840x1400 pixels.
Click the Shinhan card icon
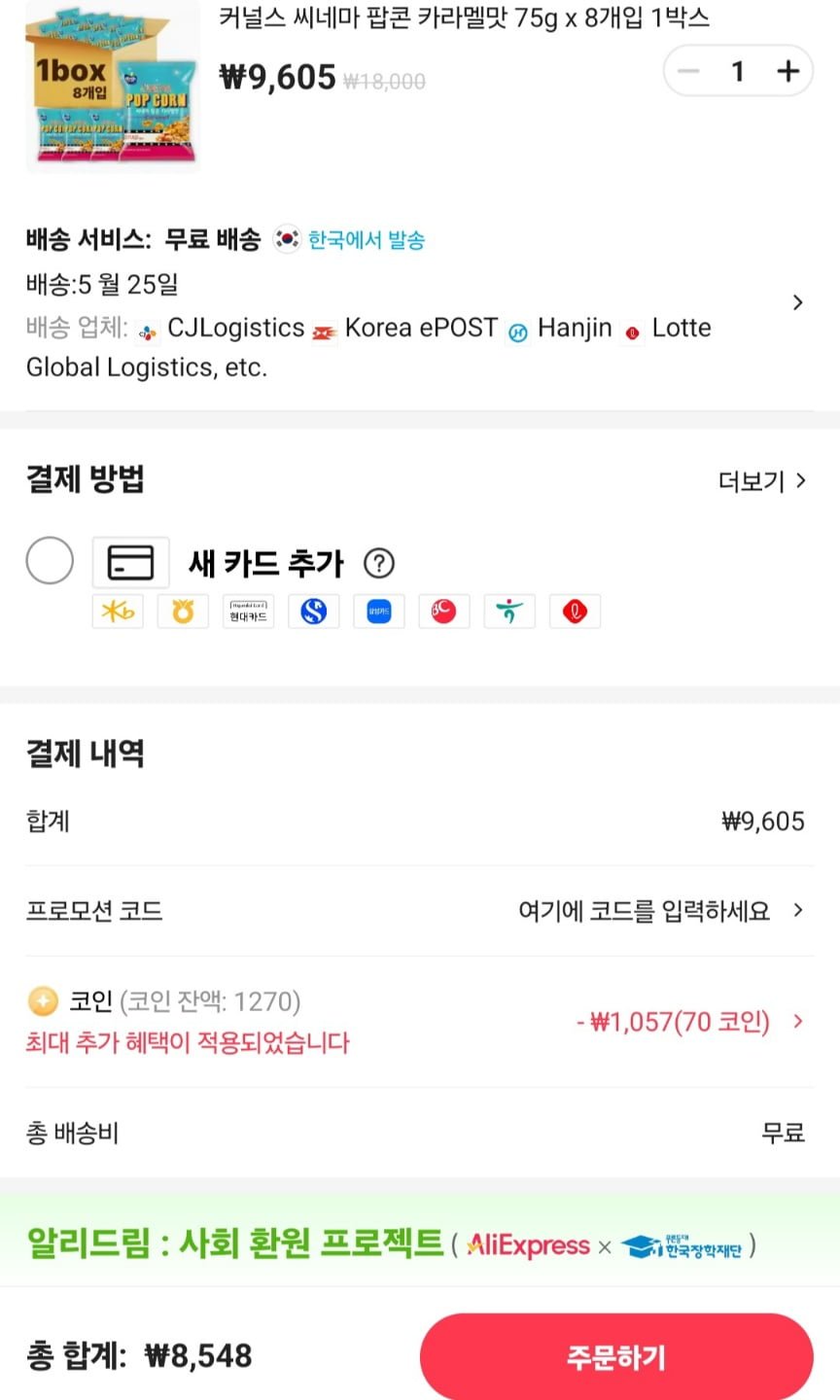coord(313,612)
